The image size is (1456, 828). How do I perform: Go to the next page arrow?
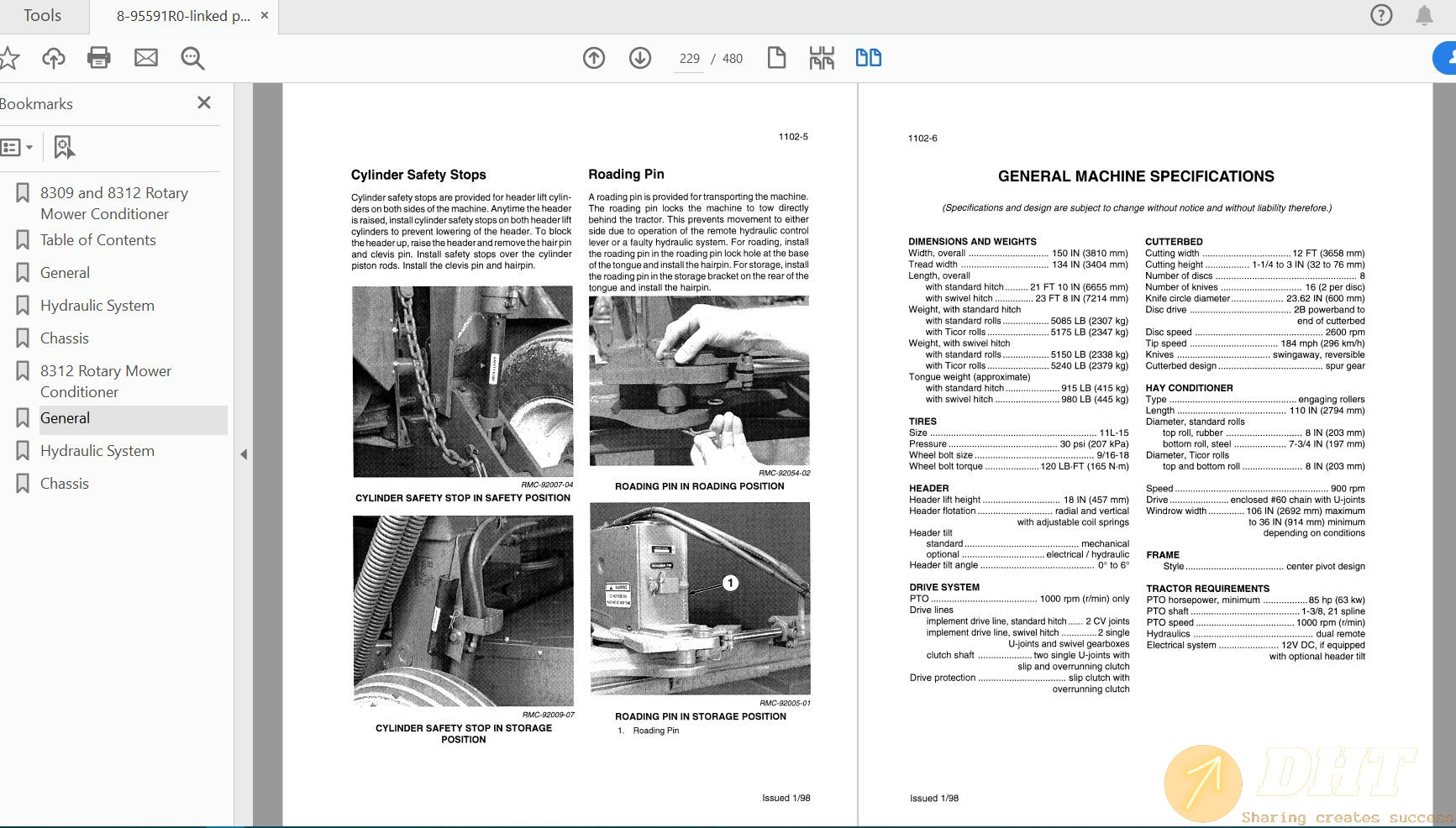coord(639,58)
